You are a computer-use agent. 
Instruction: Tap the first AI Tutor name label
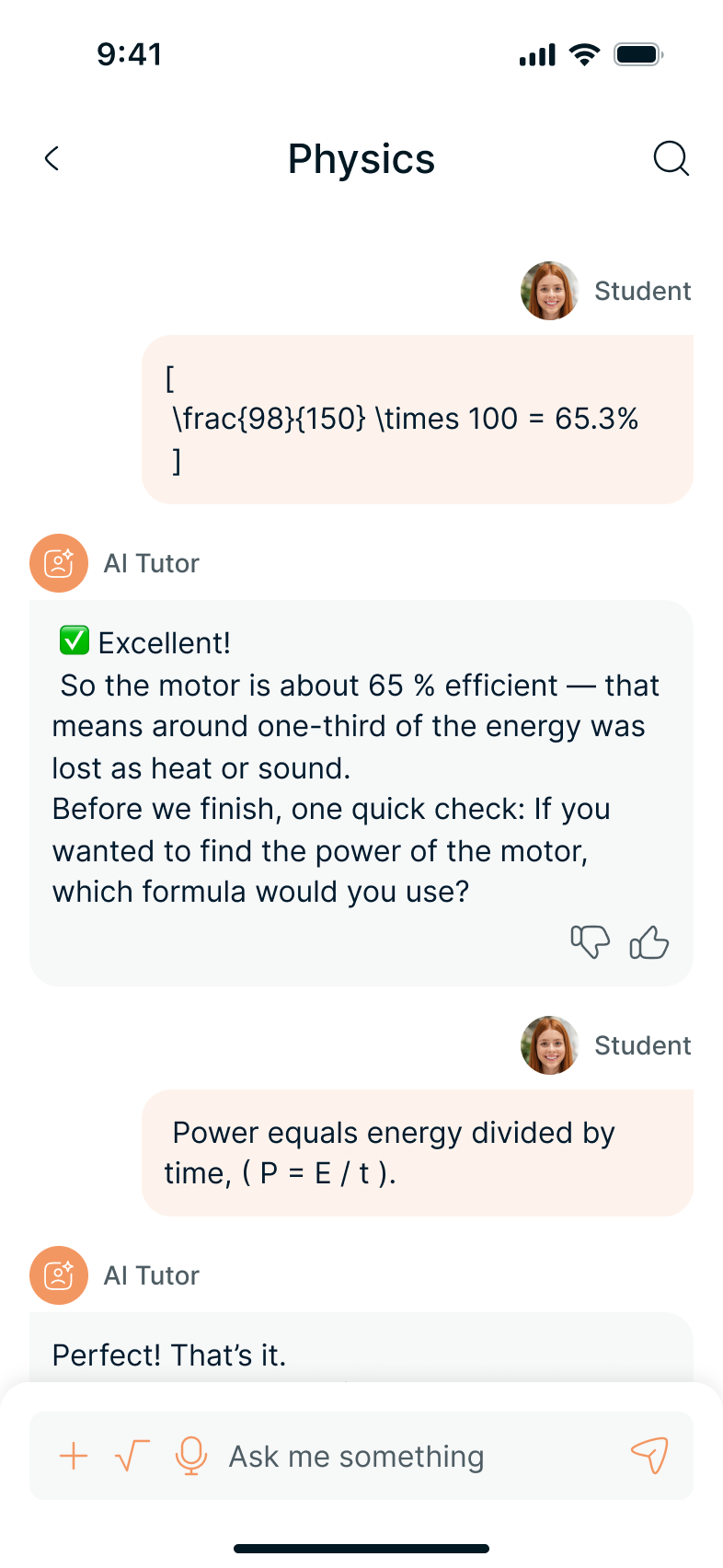[152, 563]
